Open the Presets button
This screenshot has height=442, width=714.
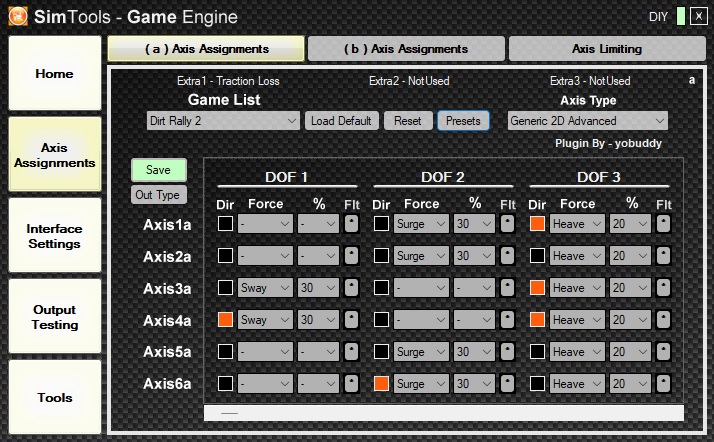pyautogui.click(x=463, y=121)
